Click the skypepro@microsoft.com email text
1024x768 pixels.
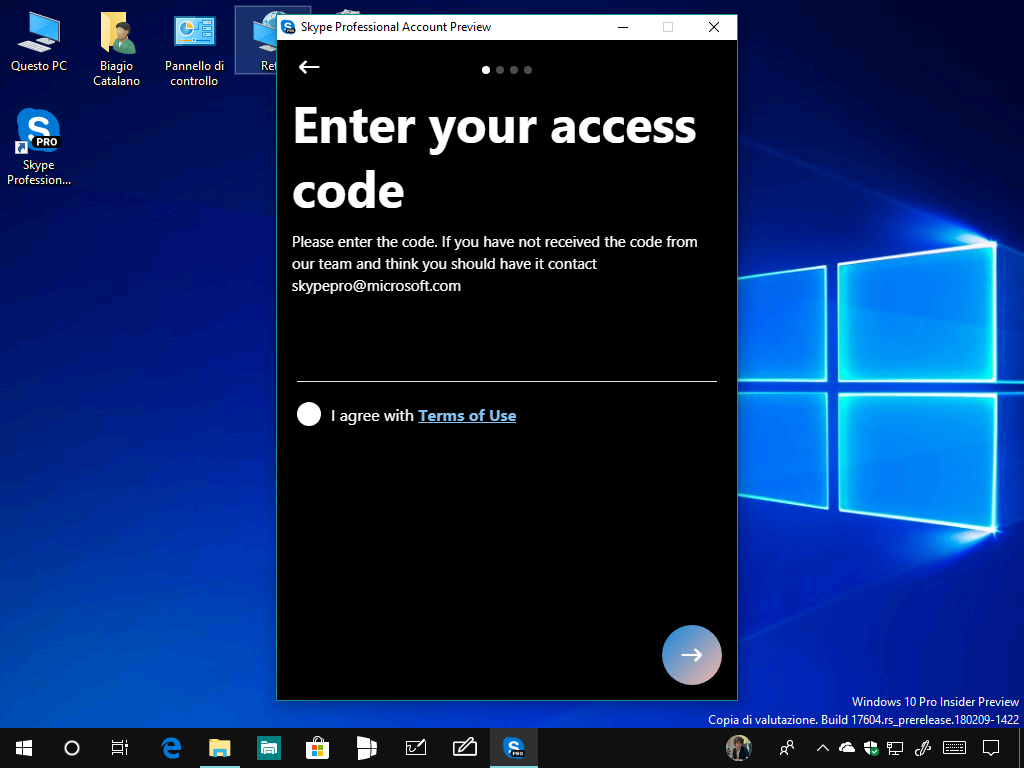pyautogui.click(x=376, y=286)
